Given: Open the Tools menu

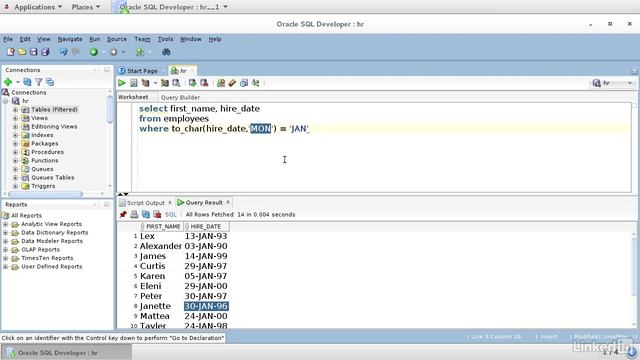Looking at the screenshot, I should click(x=165, y=39).
